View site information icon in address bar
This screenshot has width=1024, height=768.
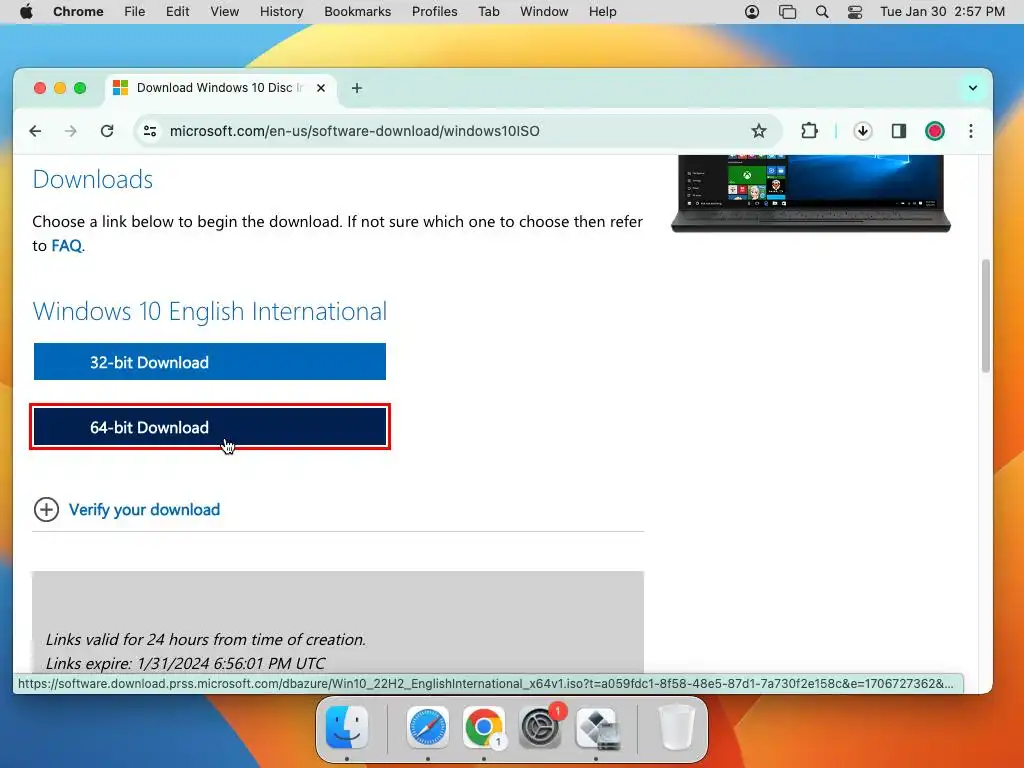tap(150, 131)
